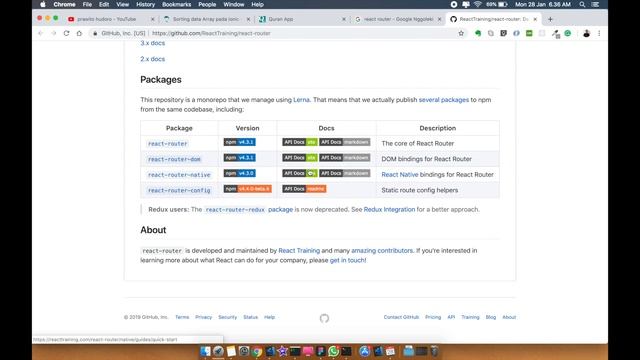
Task: Click the GitHub Octocat logo in footer
Action: (324, 318)
